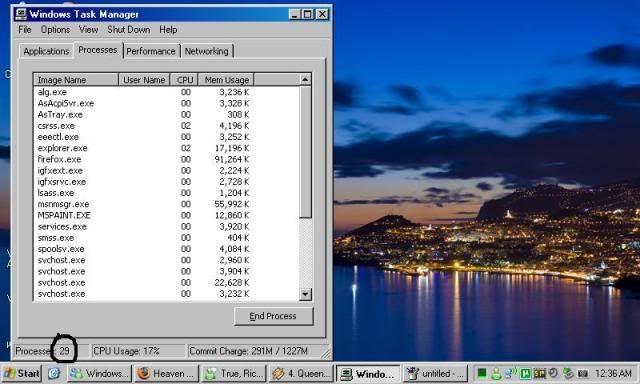Click the Commit Charge 291M / 1227M status
The width and height of the screenshot is (640, 384).
click(249, 351)
